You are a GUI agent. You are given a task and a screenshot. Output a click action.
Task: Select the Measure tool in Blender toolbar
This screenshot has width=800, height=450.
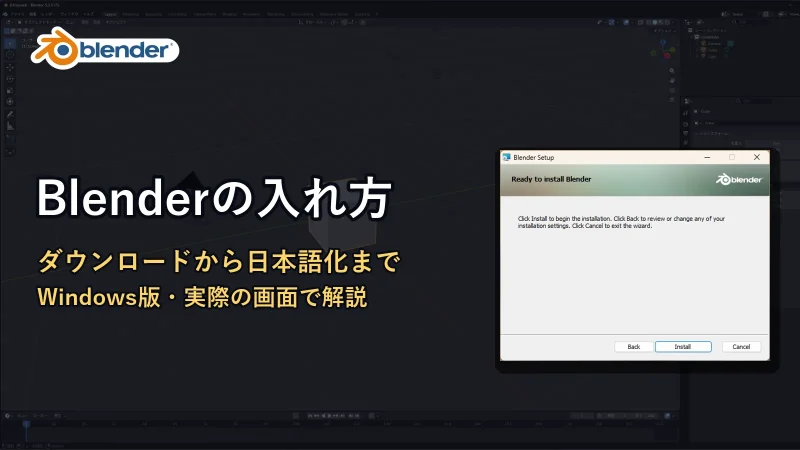click(x=10, y=127)
